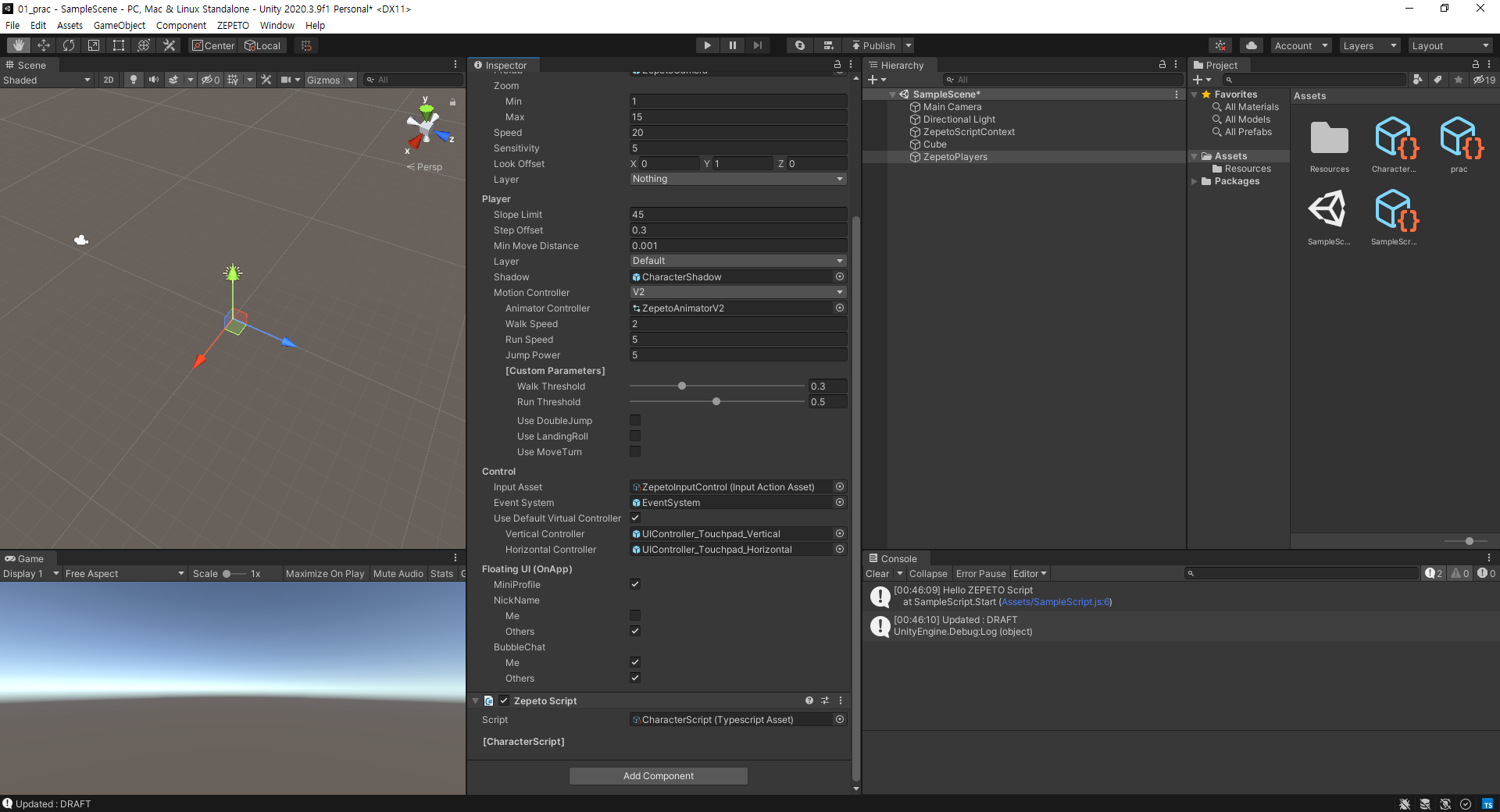Viewport: 1500px width, 812px height.
Task: Open Shaded draw mode dropdown
Action: click(47, 80)
